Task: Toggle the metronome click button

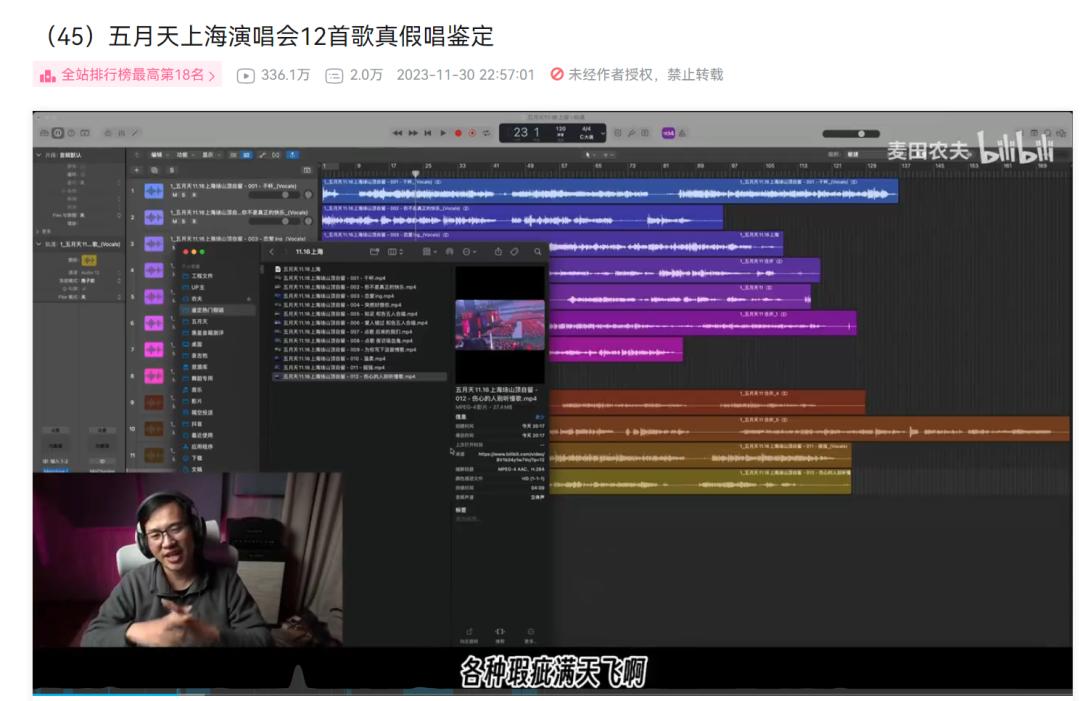Action: tap(683, 133)
